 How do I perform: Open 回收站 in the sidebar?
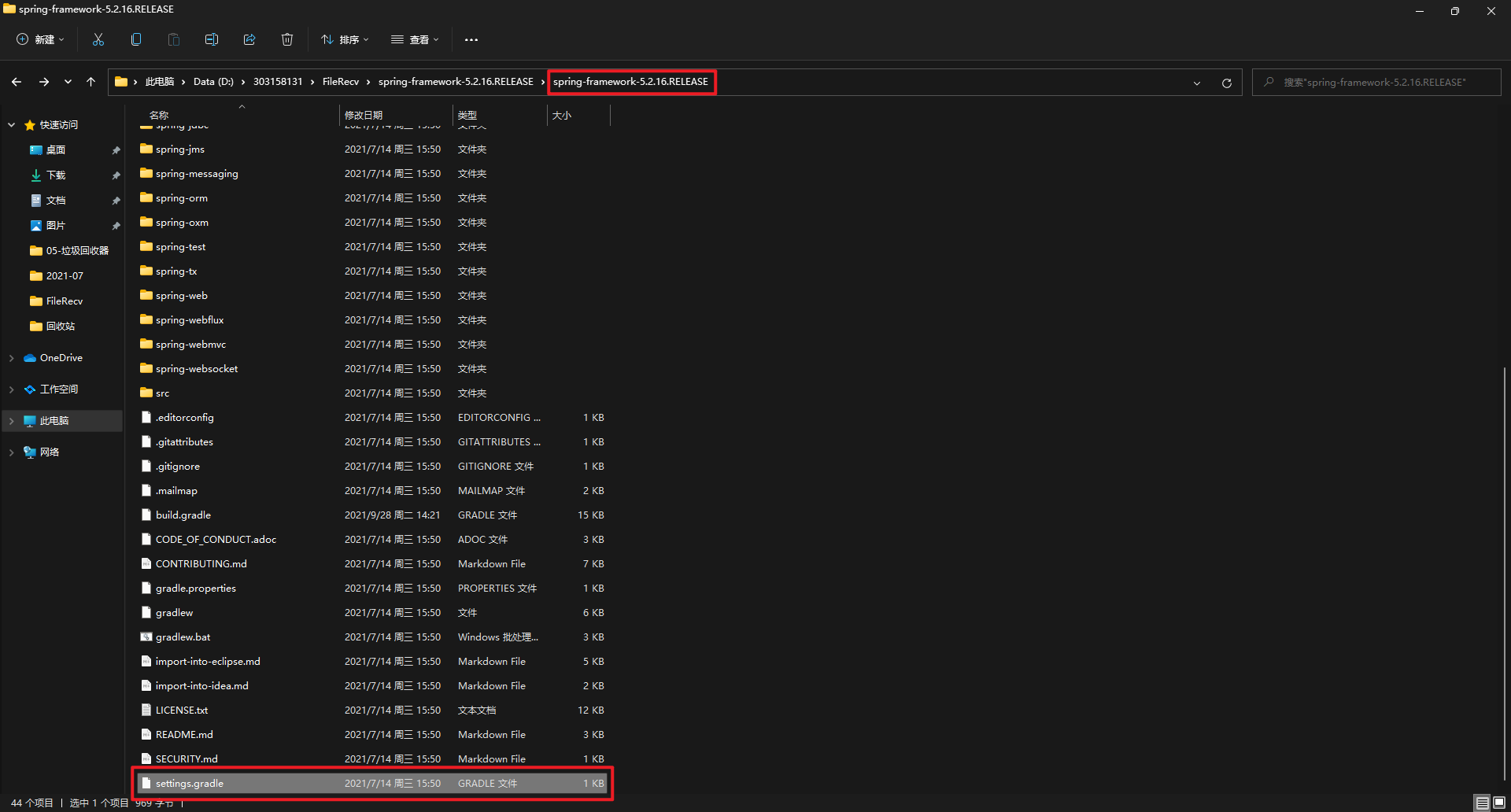click(x=60, y=327)
